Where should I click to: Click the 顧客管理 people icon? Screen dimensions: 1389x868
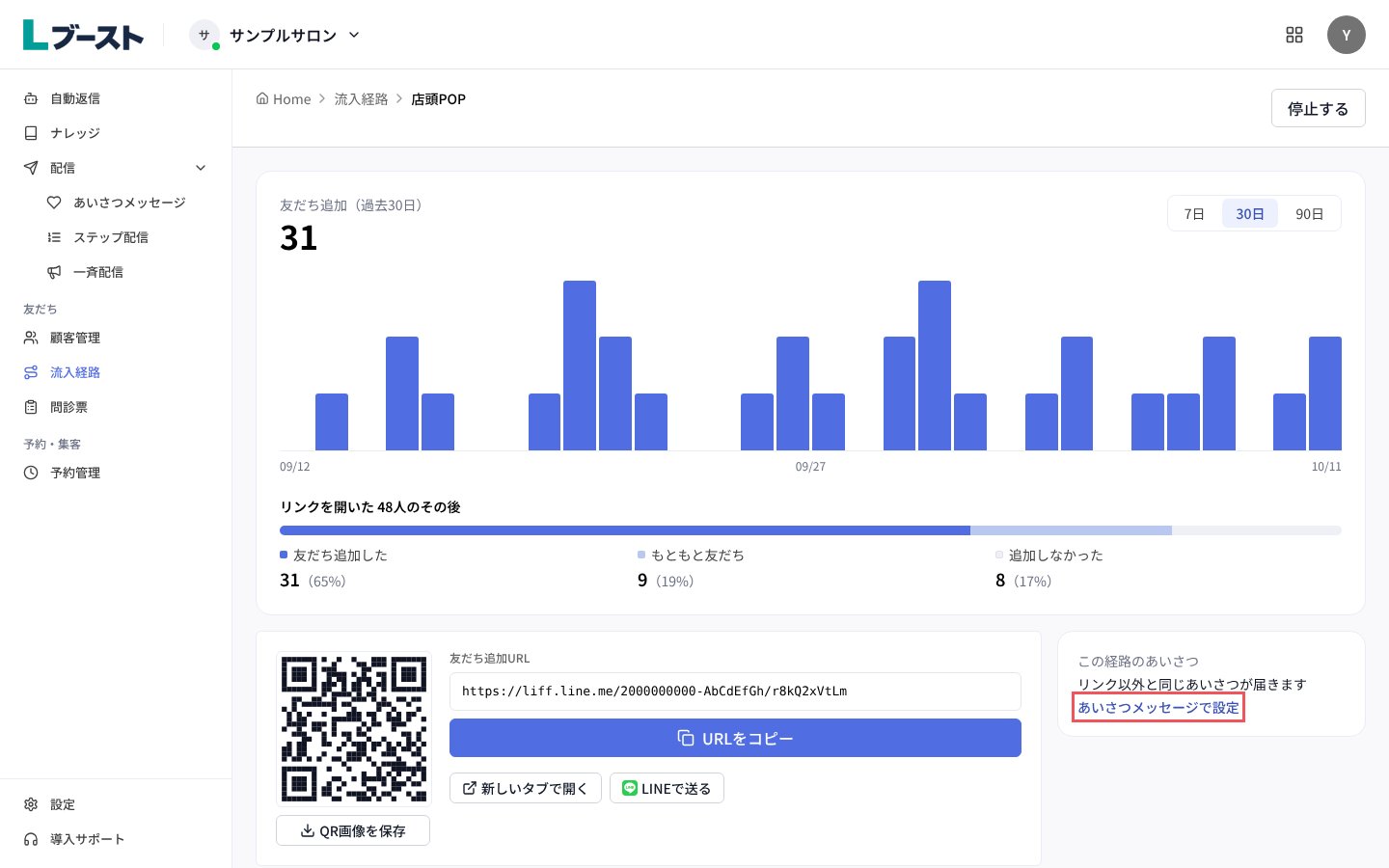tap(31, 338)
